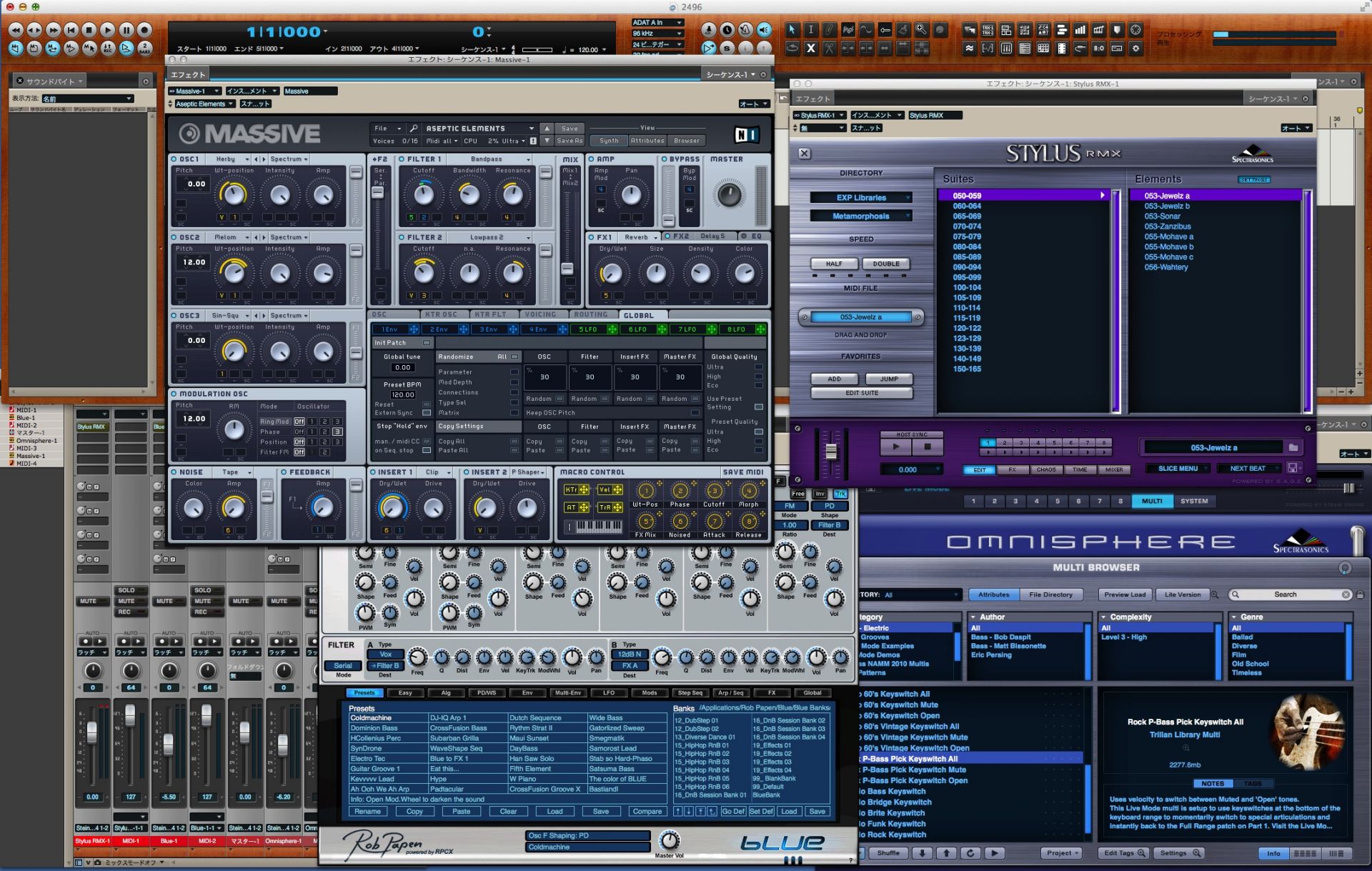Click Stylus RMX master level fader
Viewport: 1372px width, 871px height.
point(831,452)
